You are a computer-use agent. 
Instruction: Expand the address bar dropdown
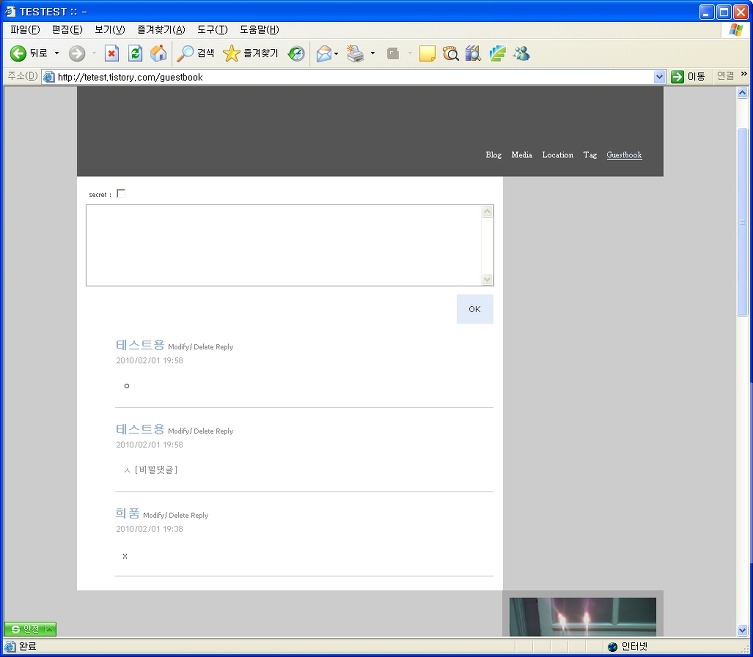[659, 77]
